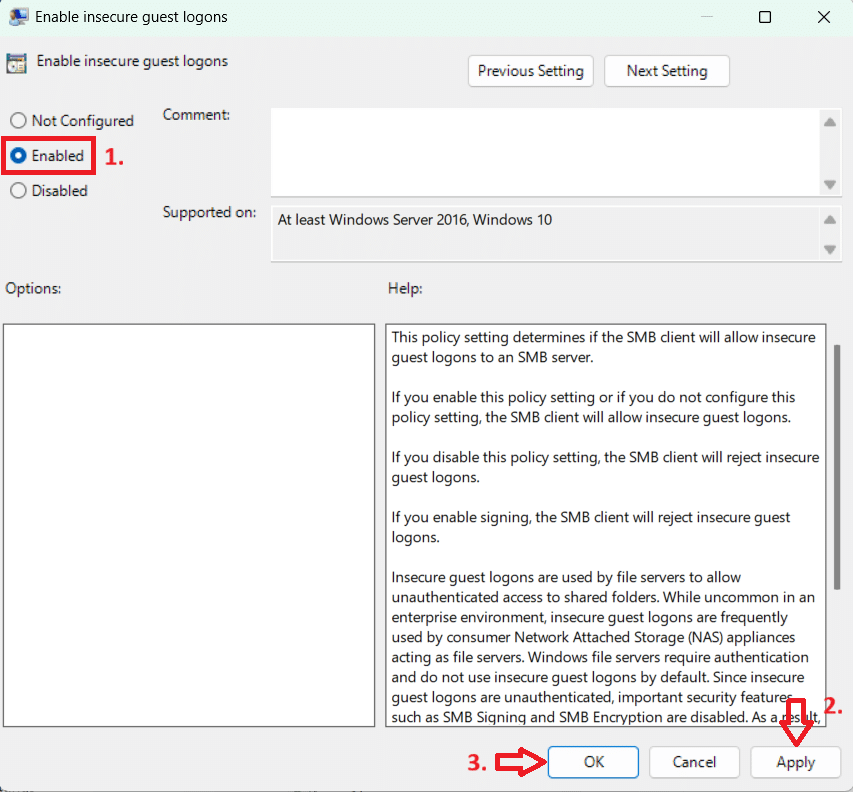853x792 pixels.
Task: Set the policy to Disabled
Action: click(18, 191)
